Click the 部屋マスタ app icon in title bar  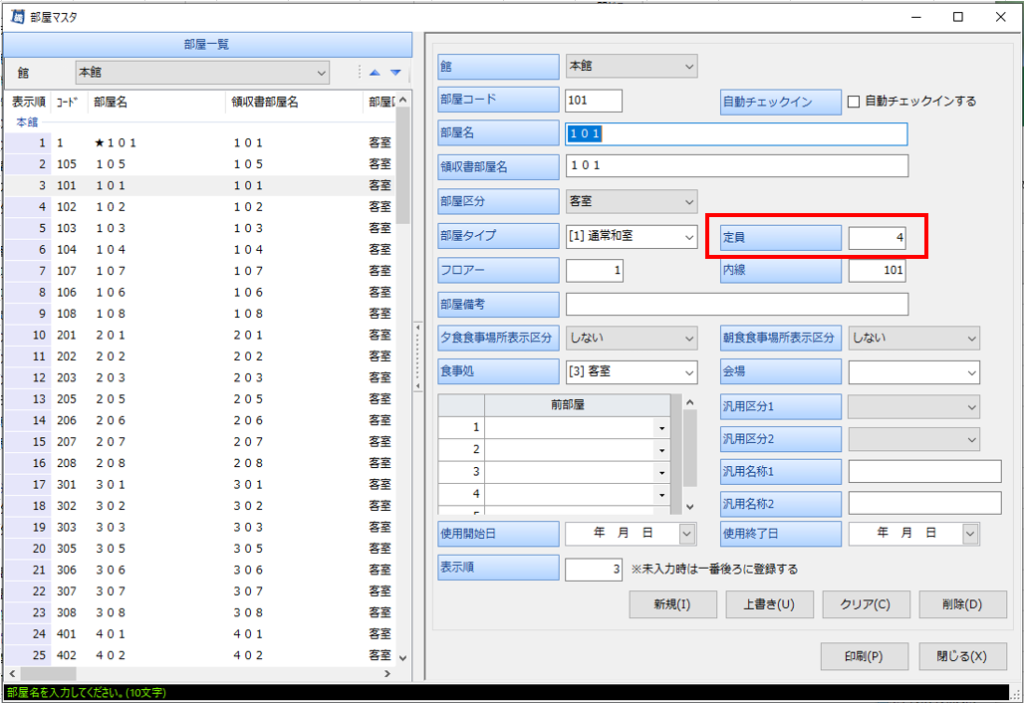click(17, 16)
